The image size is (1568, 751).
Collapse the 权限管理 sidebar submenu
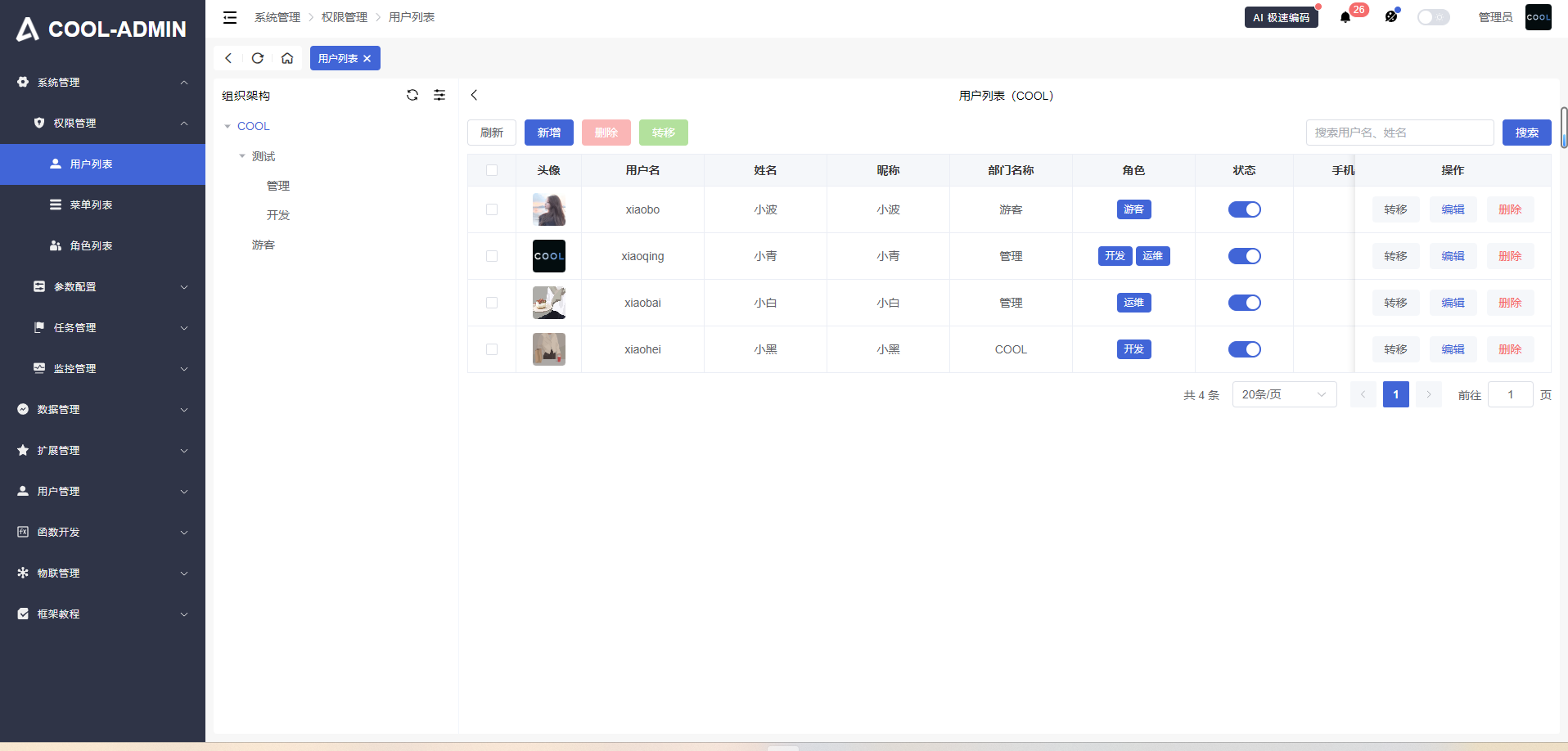coord(102,124)
